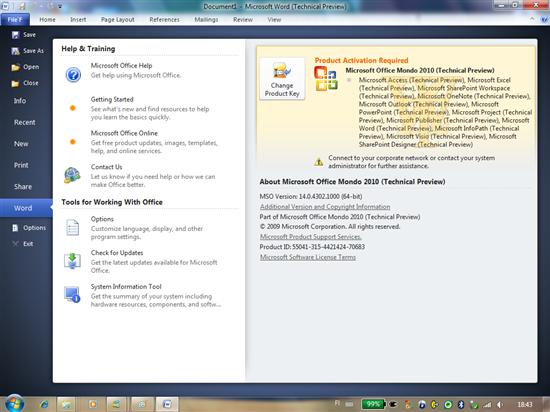Image resolution: width=550 pixels, height=412 pixels.
Task: Click the green 99% battery indicator
Action: pyautogui.click(x=373, y=404)
